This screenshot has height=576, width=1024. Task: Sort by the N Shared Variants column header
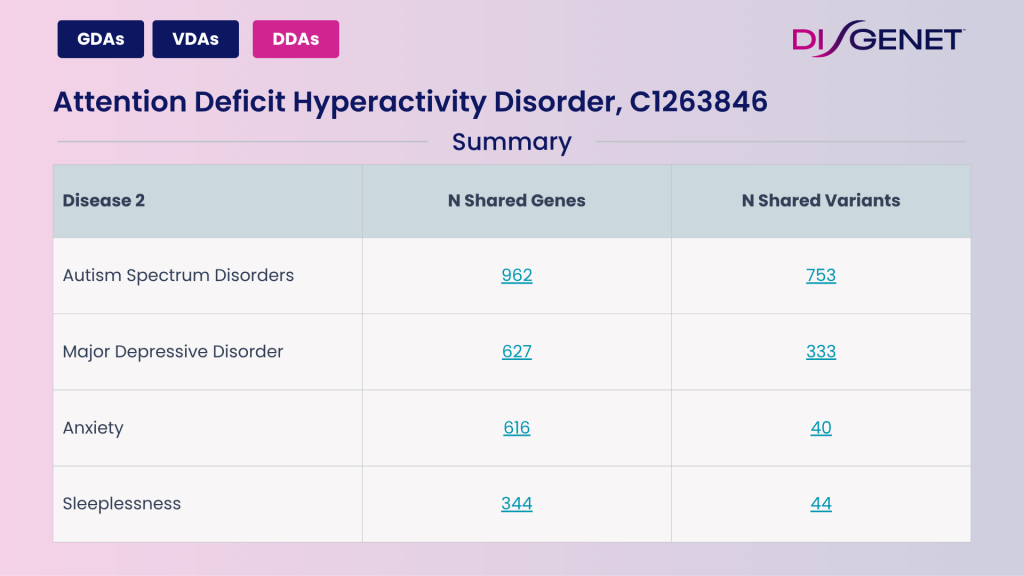click(820, 200)
